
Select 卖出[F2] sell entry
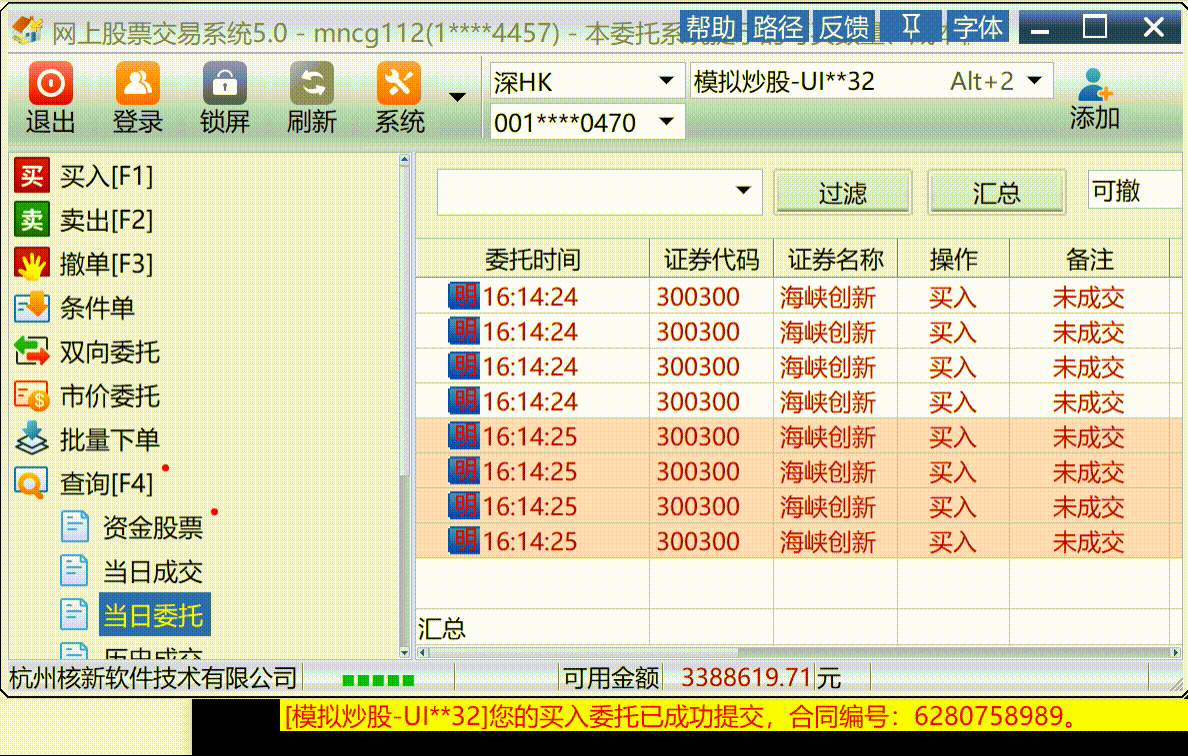click(84, 220)
